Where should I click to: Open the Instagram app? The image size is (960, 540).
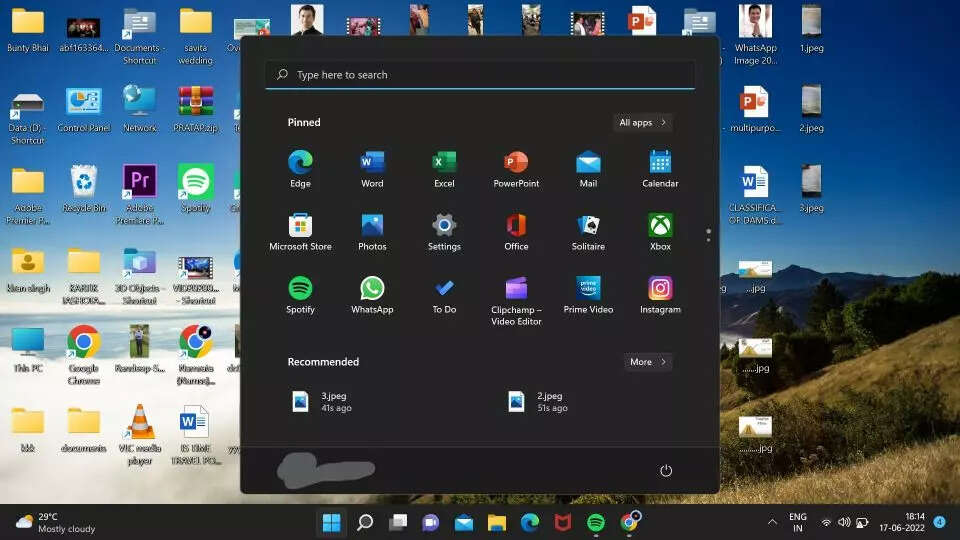pyautogui.click(x=660, y=295)
